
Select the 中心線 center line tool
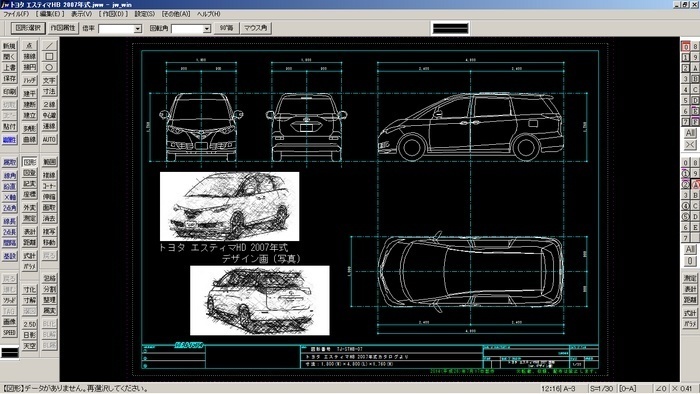tap(49, 116)
